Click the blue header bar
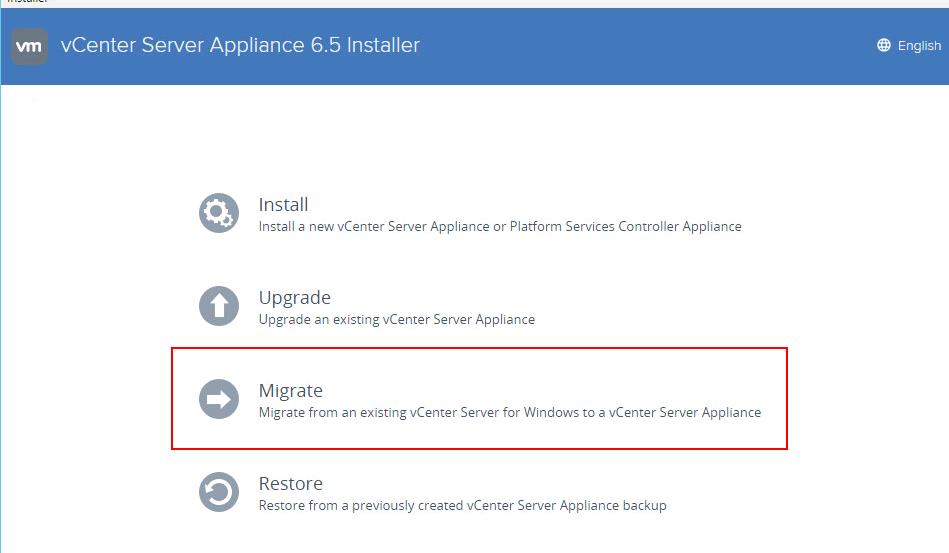 pos(605,46)
